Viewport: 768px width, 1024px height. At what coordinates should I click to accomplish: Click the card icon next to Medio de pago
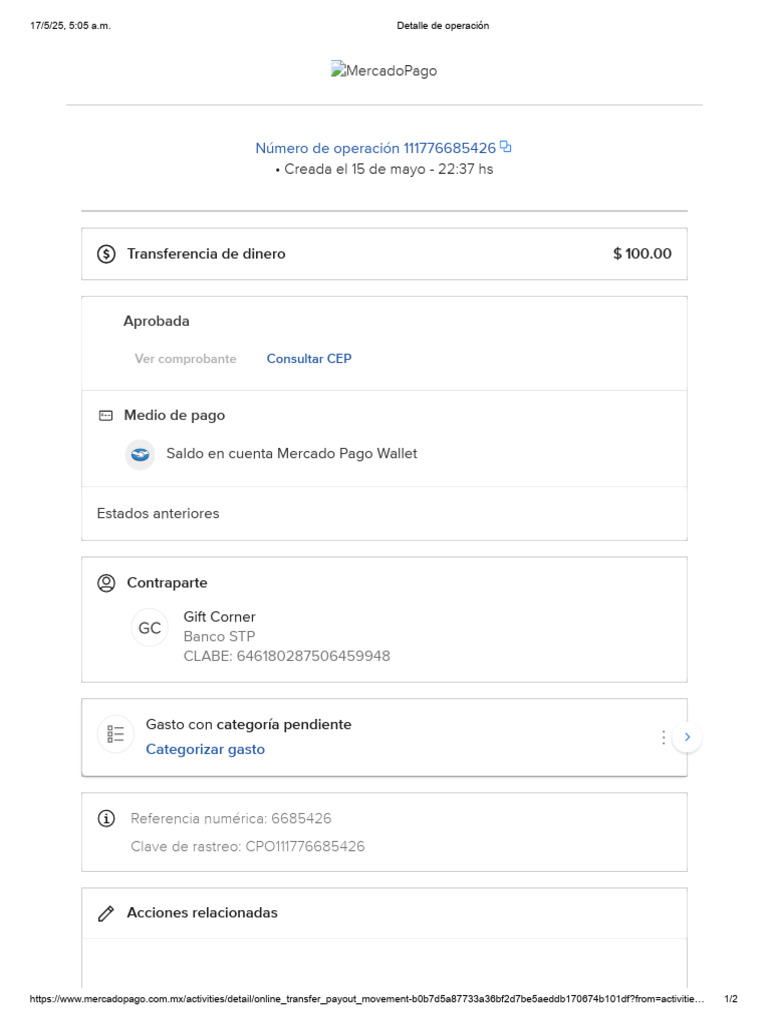(x=106, y=416)
